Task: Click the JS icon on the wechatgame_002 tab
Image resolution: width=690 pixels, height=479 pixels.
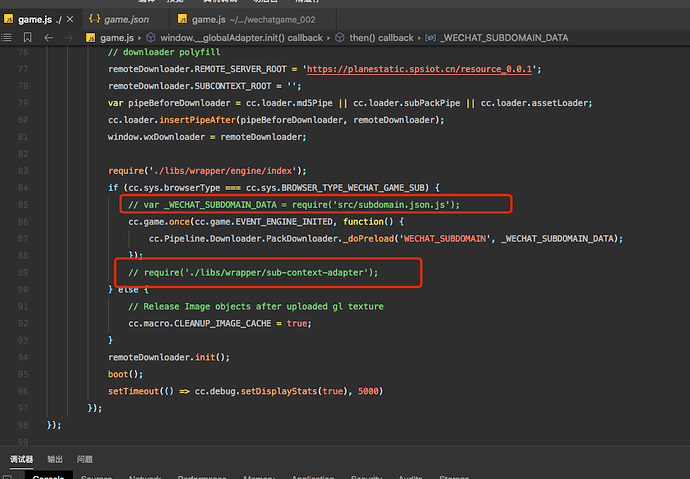Action: [x=182, y=19]
